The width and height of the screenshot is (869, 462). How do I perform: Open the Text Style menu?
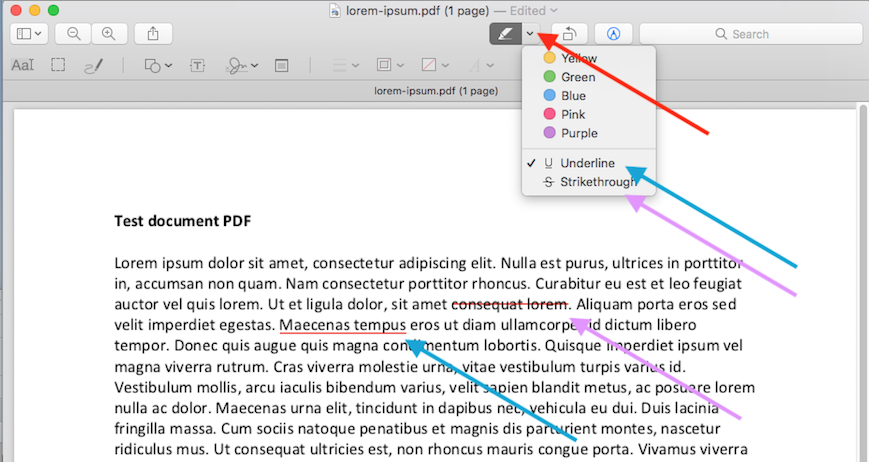480,66
